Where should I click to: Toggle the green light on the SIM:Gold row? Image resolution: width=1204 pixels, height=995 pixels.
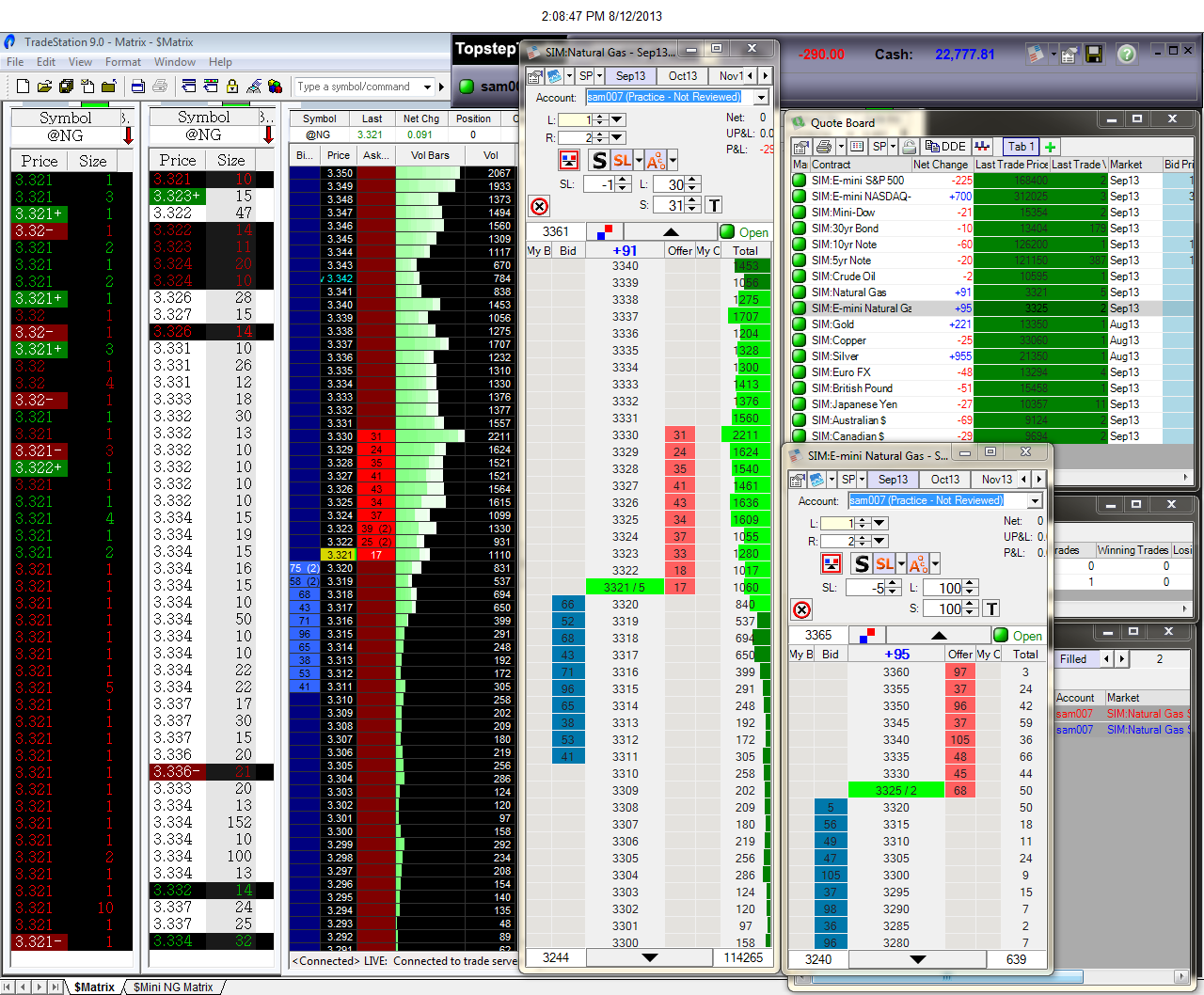point(800,324)
